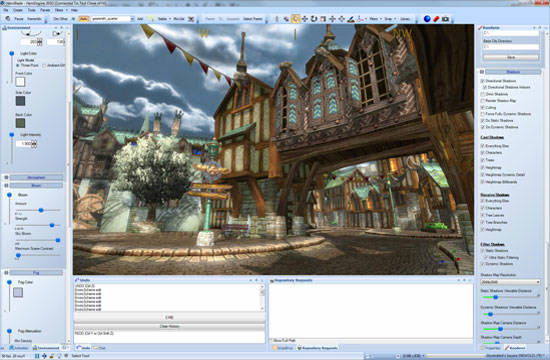Click the blue sphere toolbar icon
This screenshot has height=360, width=550.
pyautogui.click(x=427, y=19)
